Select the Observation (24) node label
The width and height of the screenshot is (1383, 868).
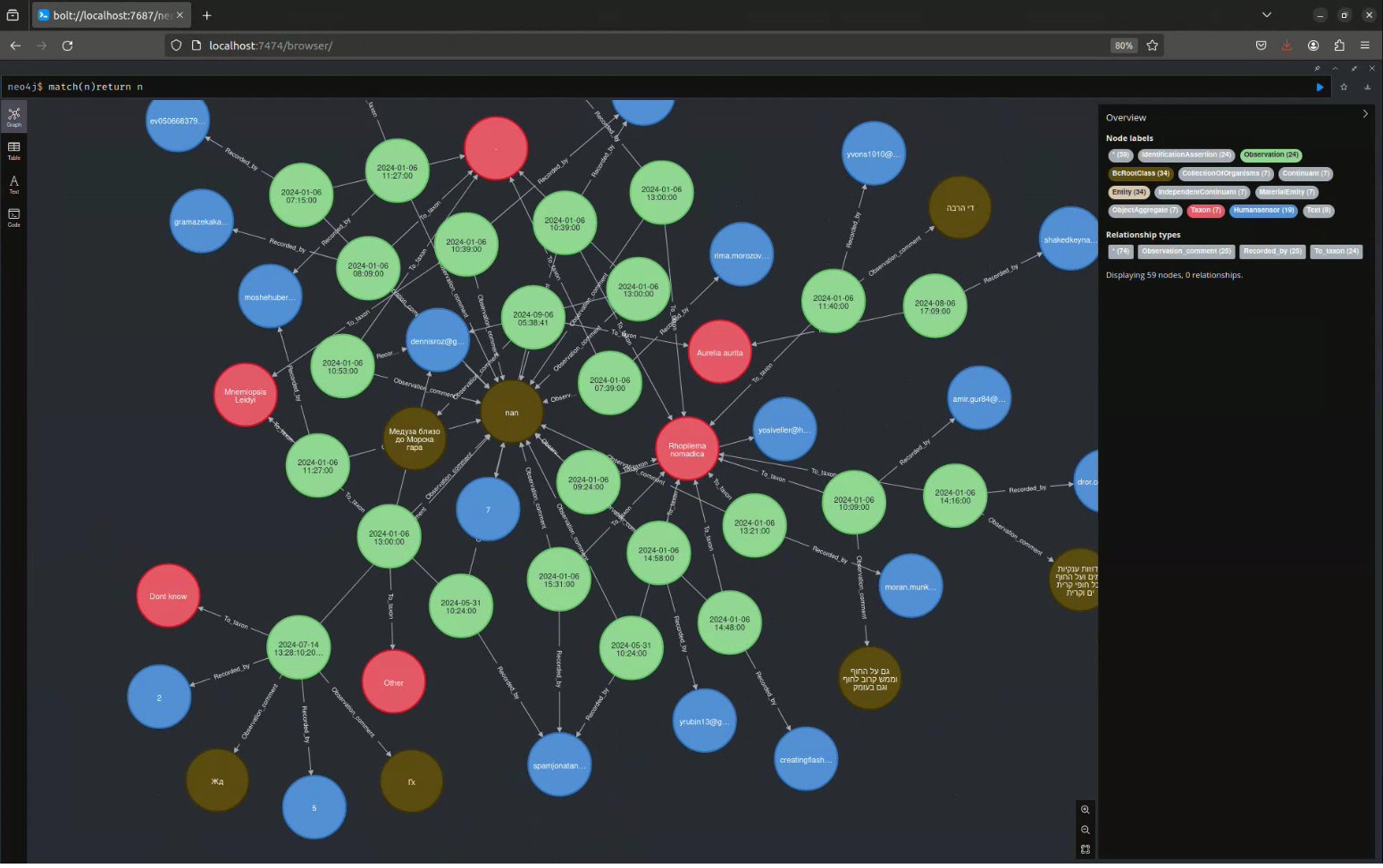(x=1270, y=154)
